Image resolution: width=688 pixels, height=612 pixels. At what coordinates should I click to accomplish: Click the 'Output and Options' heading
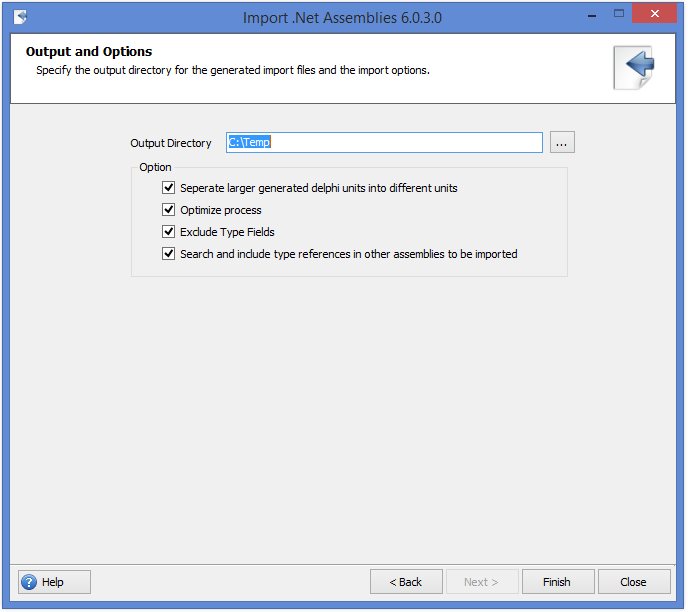click(89, 52)
